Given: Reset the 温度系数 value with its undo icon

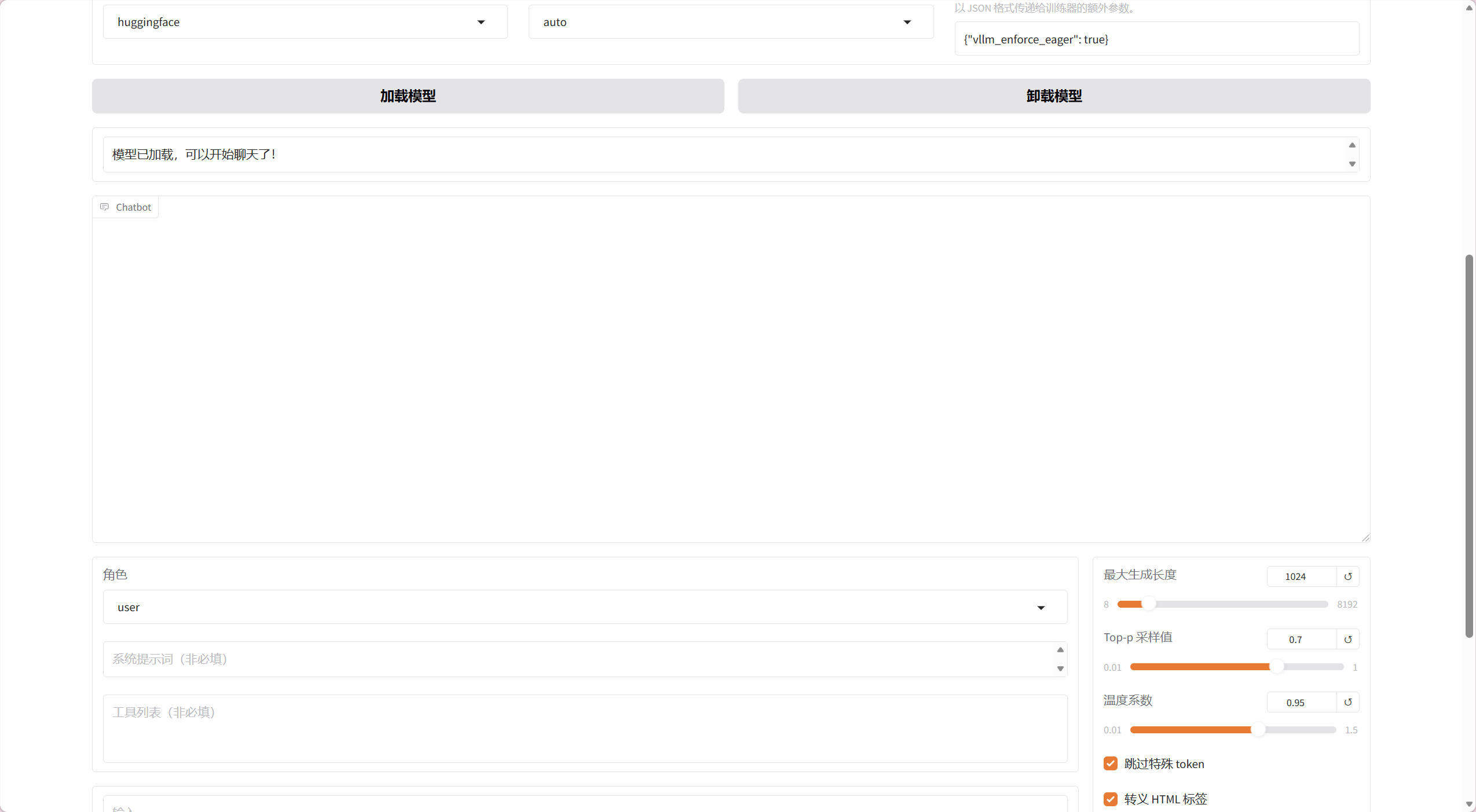Looking at the screenshot, I should [x=1347, y=702].
